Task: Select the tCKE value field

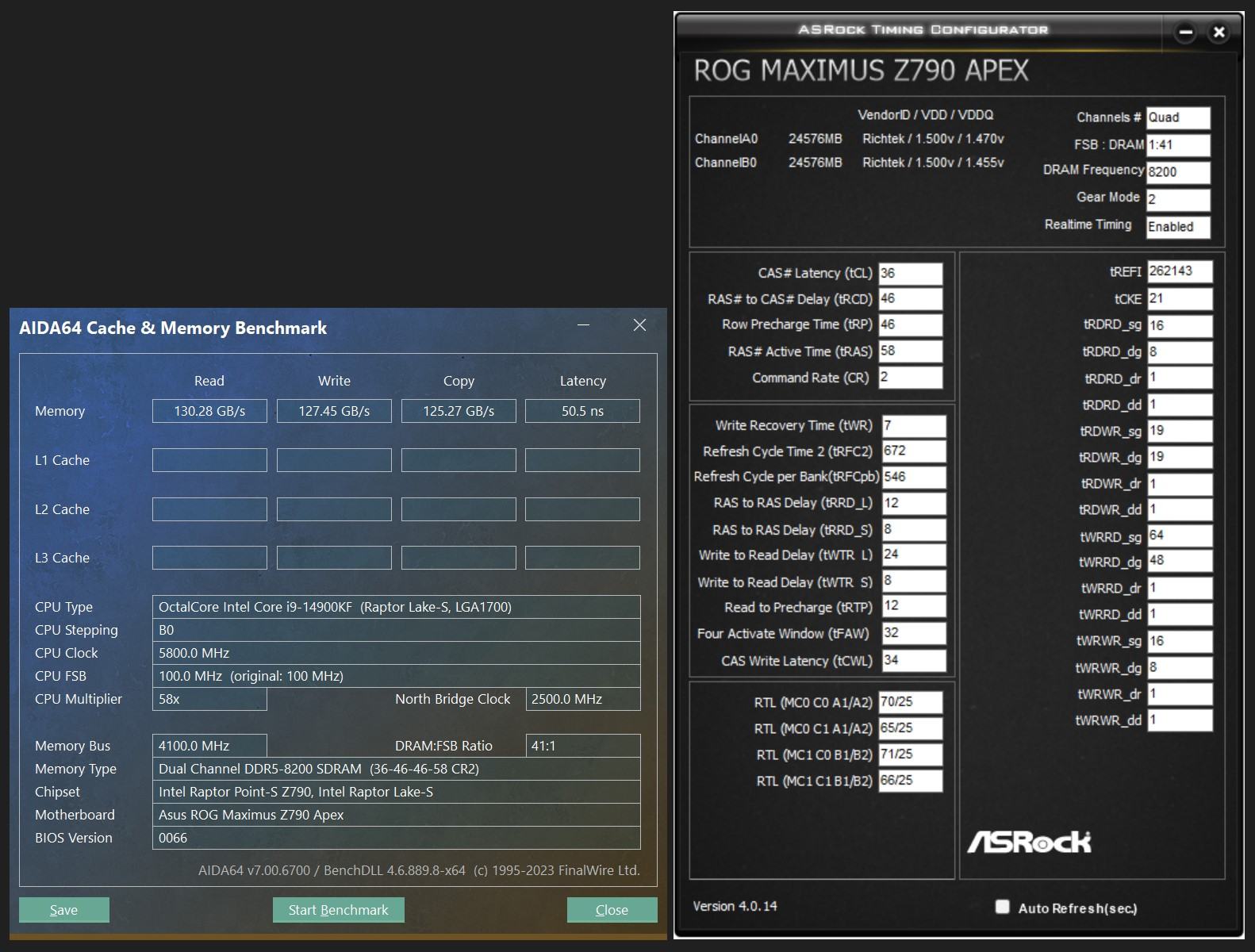Action: (x=1180, y=299)
